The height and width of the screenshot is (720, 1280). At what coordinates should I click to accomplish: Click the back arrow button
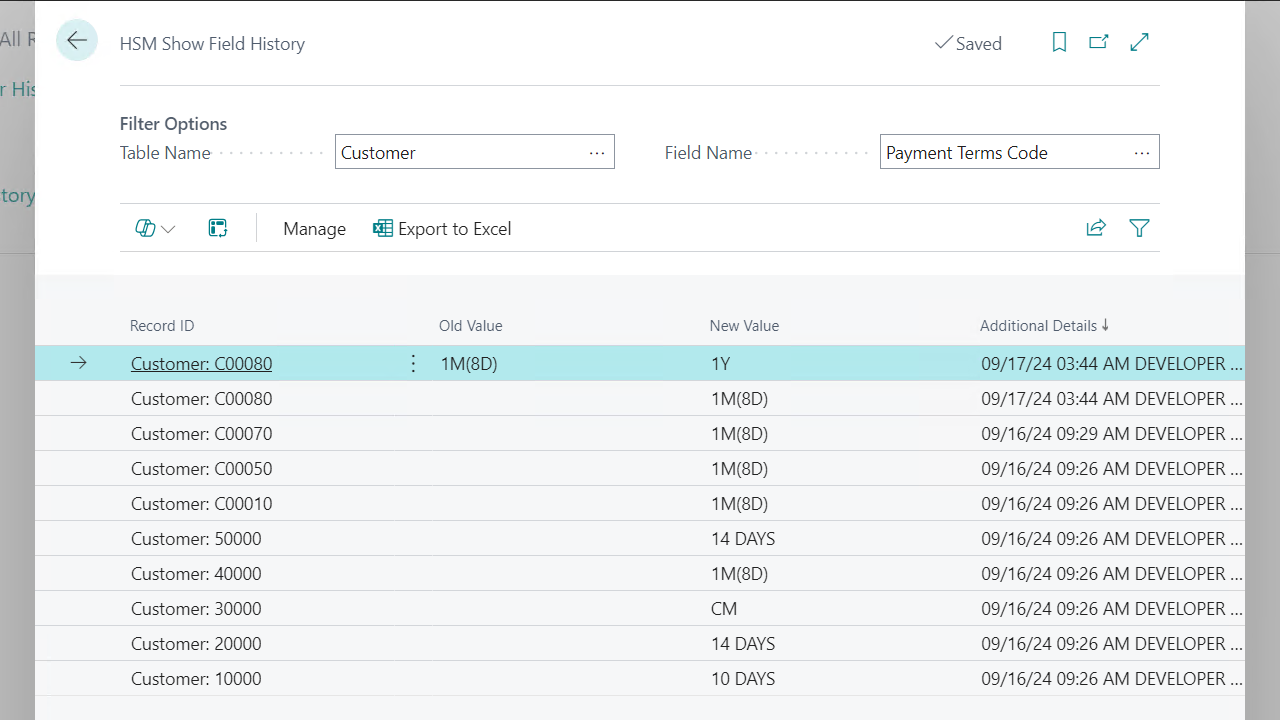[x=77, y=41]
